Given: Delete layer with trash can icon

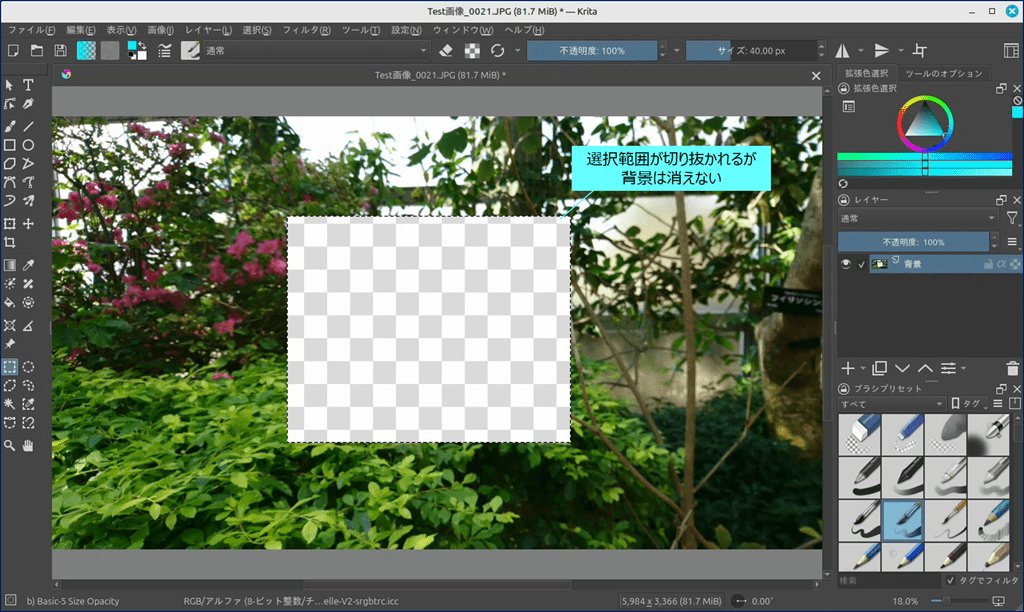Looking at the screenshot, I should tap(1013, 369).
